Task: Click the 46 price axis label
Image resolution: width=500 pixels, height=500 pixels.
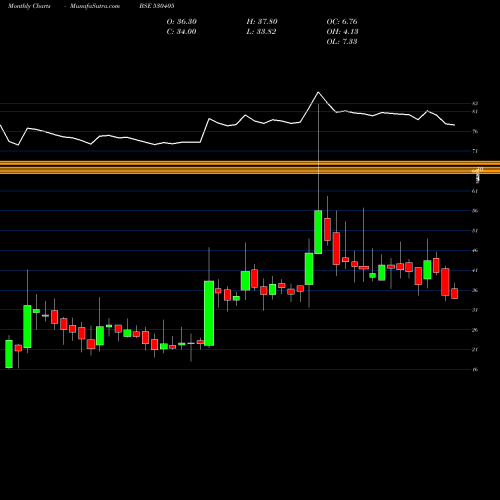Action: point(475,250)
